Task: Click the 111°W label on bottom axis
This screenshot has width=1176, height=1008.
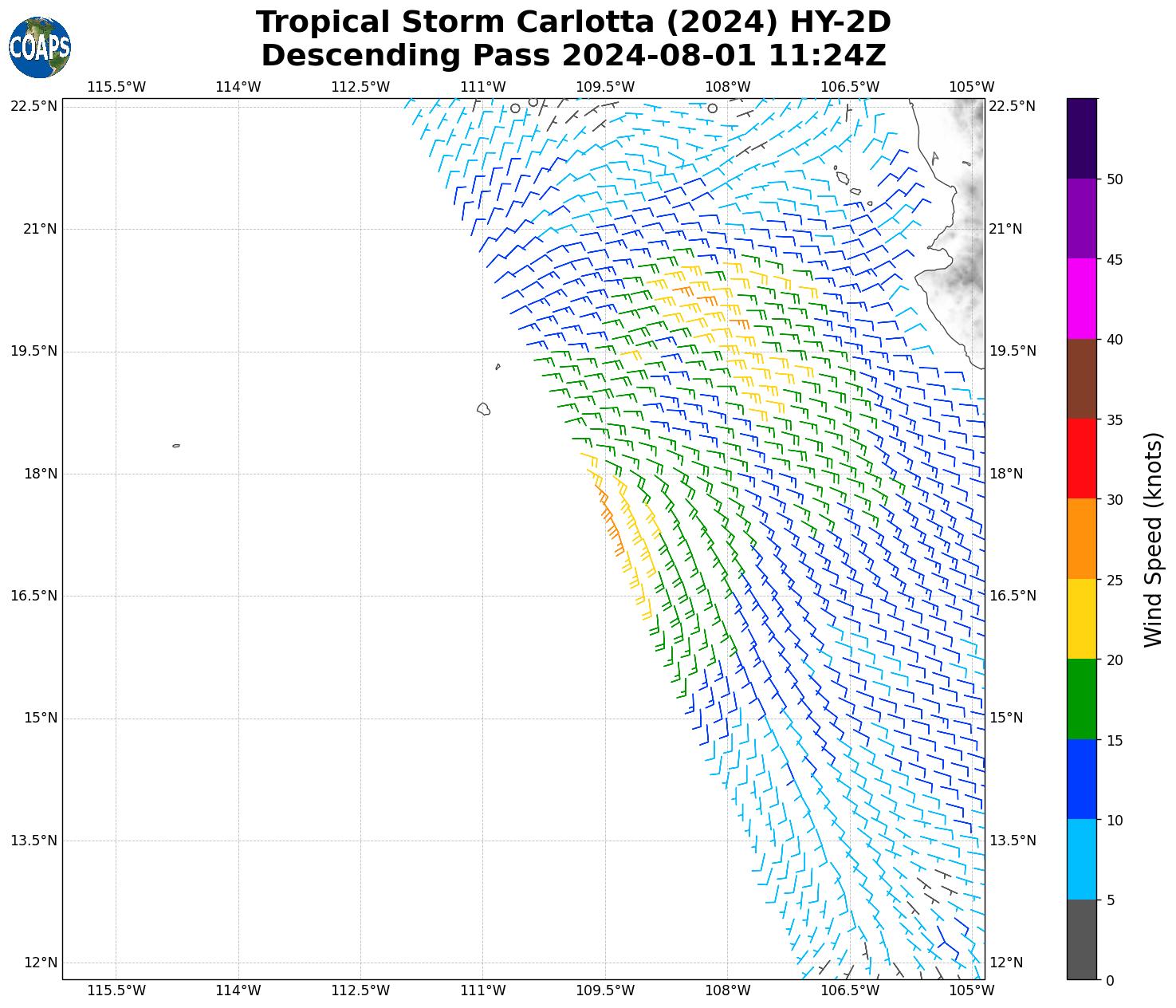Action: click(483, 990)
